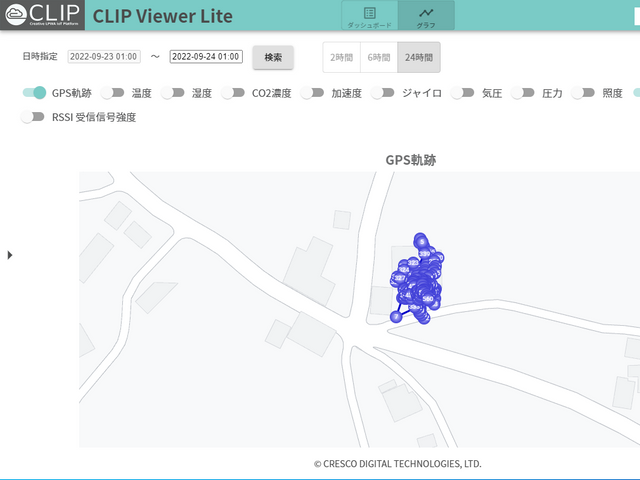Image resolution: width=640 pixels, height=480 pixels.
Task: Select the 6時間 range button
Action: (379, 57)
